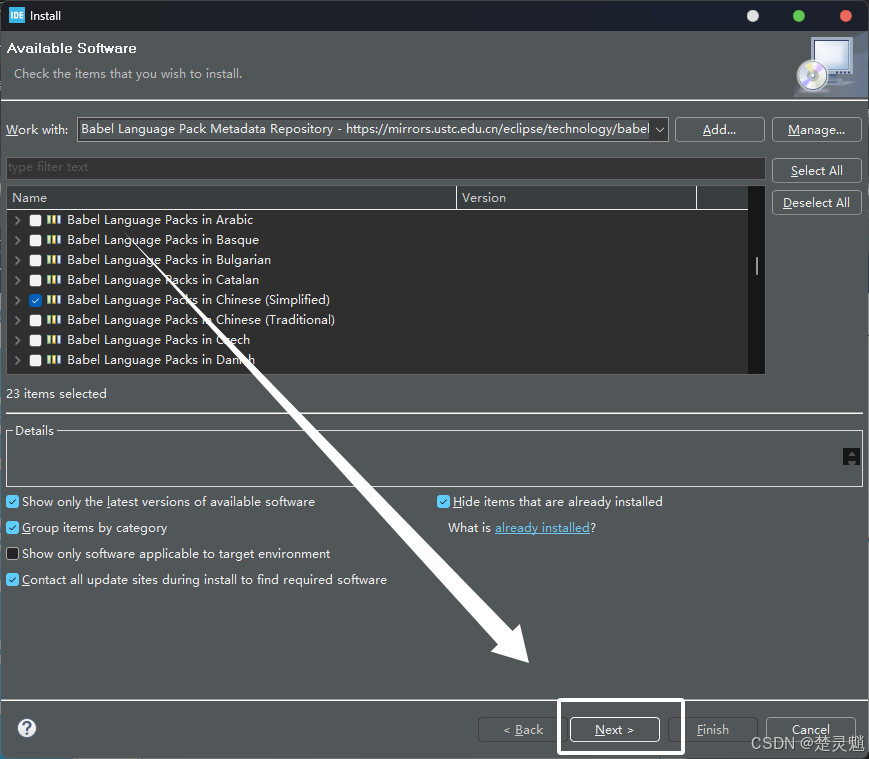Check the Catalan language pack checkbox

[x=35, y=280]
